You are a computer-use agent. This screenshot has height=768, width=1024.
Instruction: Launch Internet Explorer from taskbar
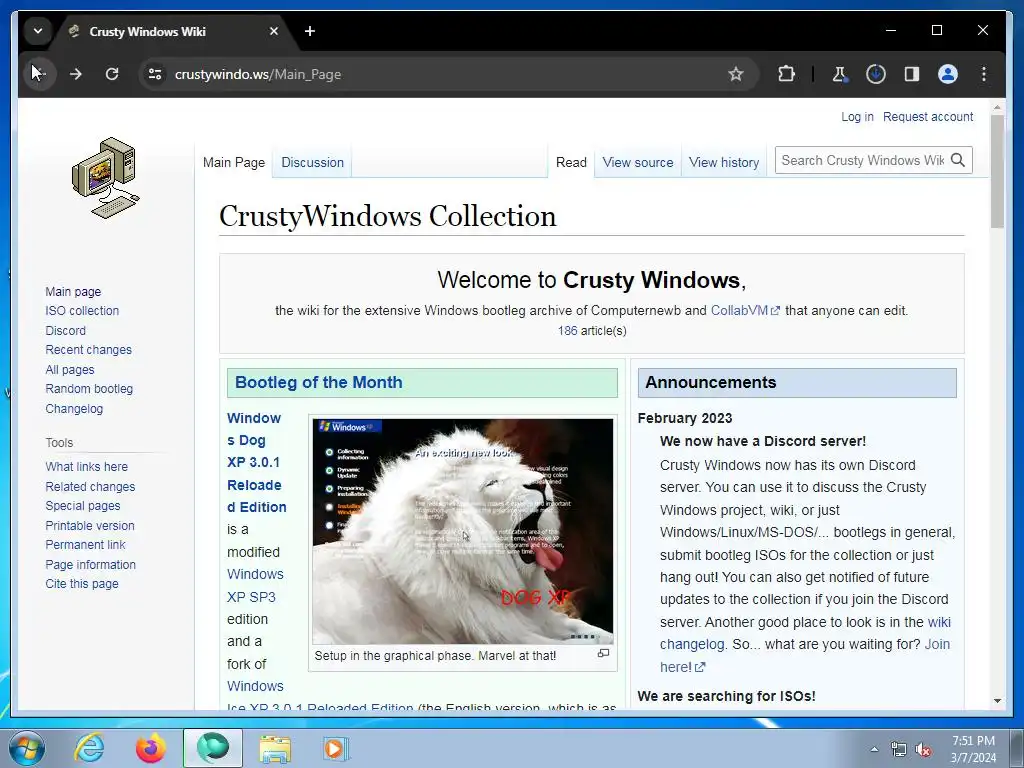(x=89, y=748)
